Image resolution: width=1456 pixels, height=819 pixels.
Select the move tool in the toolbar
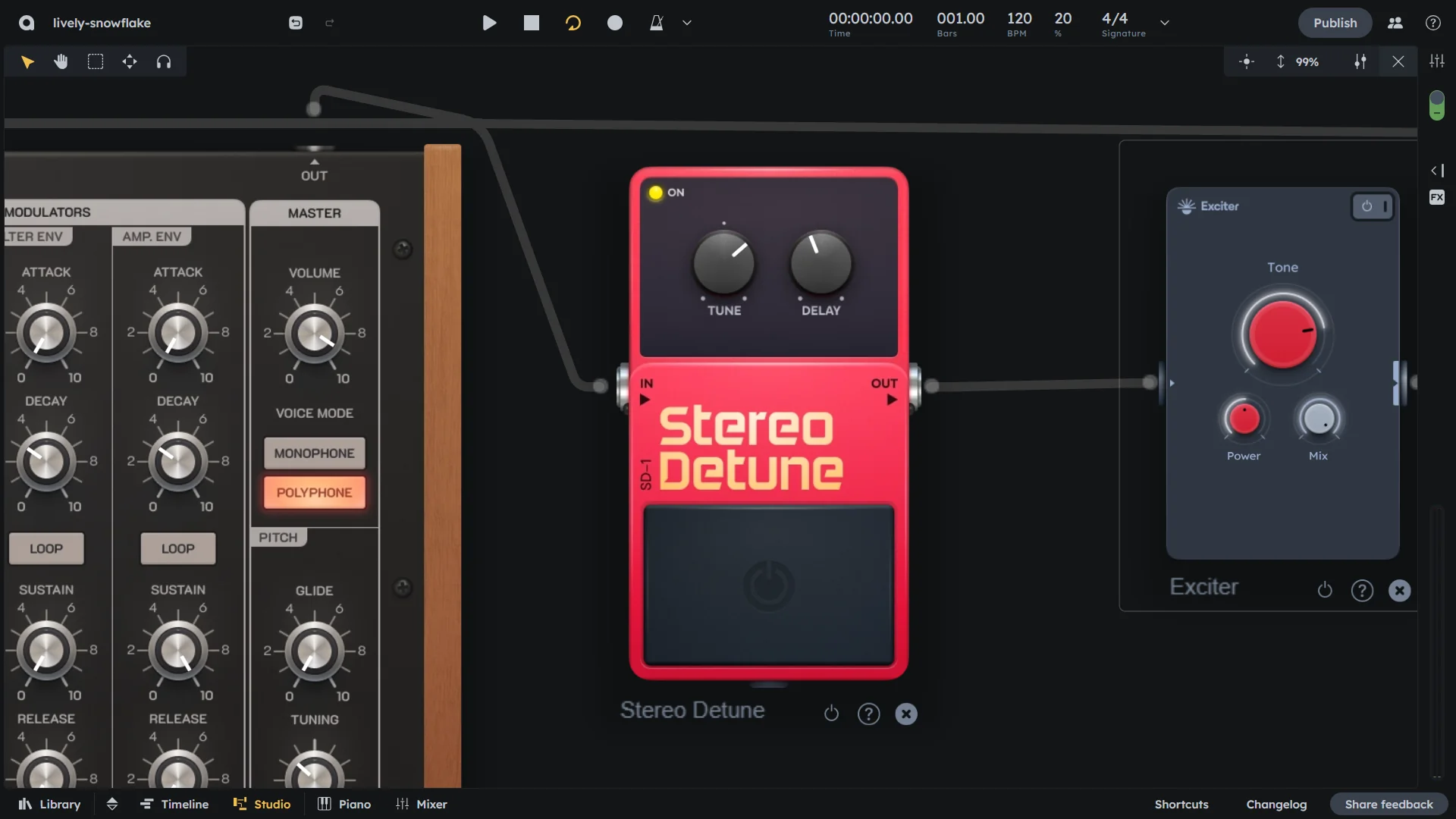(130, 61)
